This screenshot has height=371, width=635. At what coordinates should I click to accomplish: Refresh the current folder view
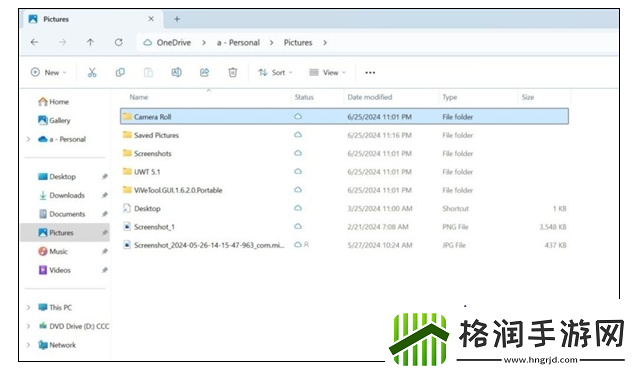click(118, 42)
